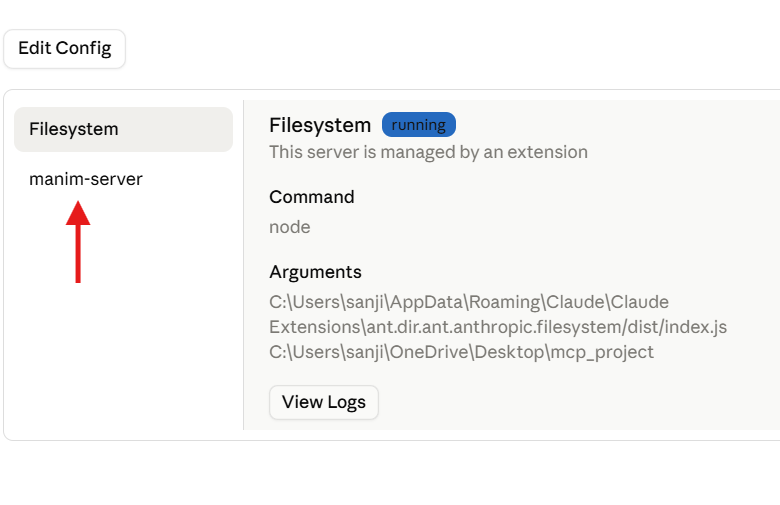This screenshot has height=505, width=780.
Task: Click the Desktop\mcp_project path argument
Action: tap(461, 352)
